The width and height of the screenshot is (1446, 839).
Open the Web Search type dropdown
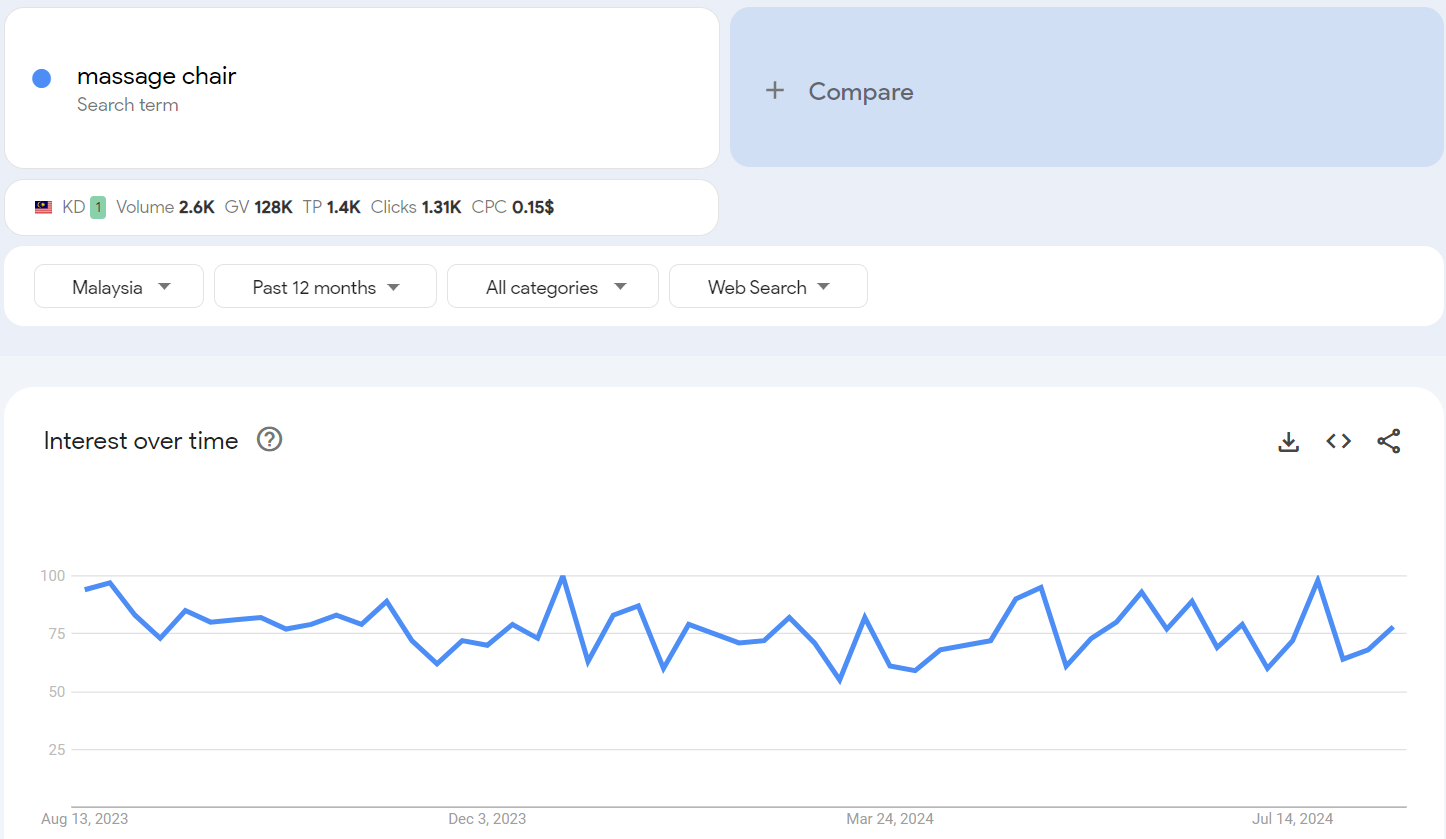pos(767,287)
